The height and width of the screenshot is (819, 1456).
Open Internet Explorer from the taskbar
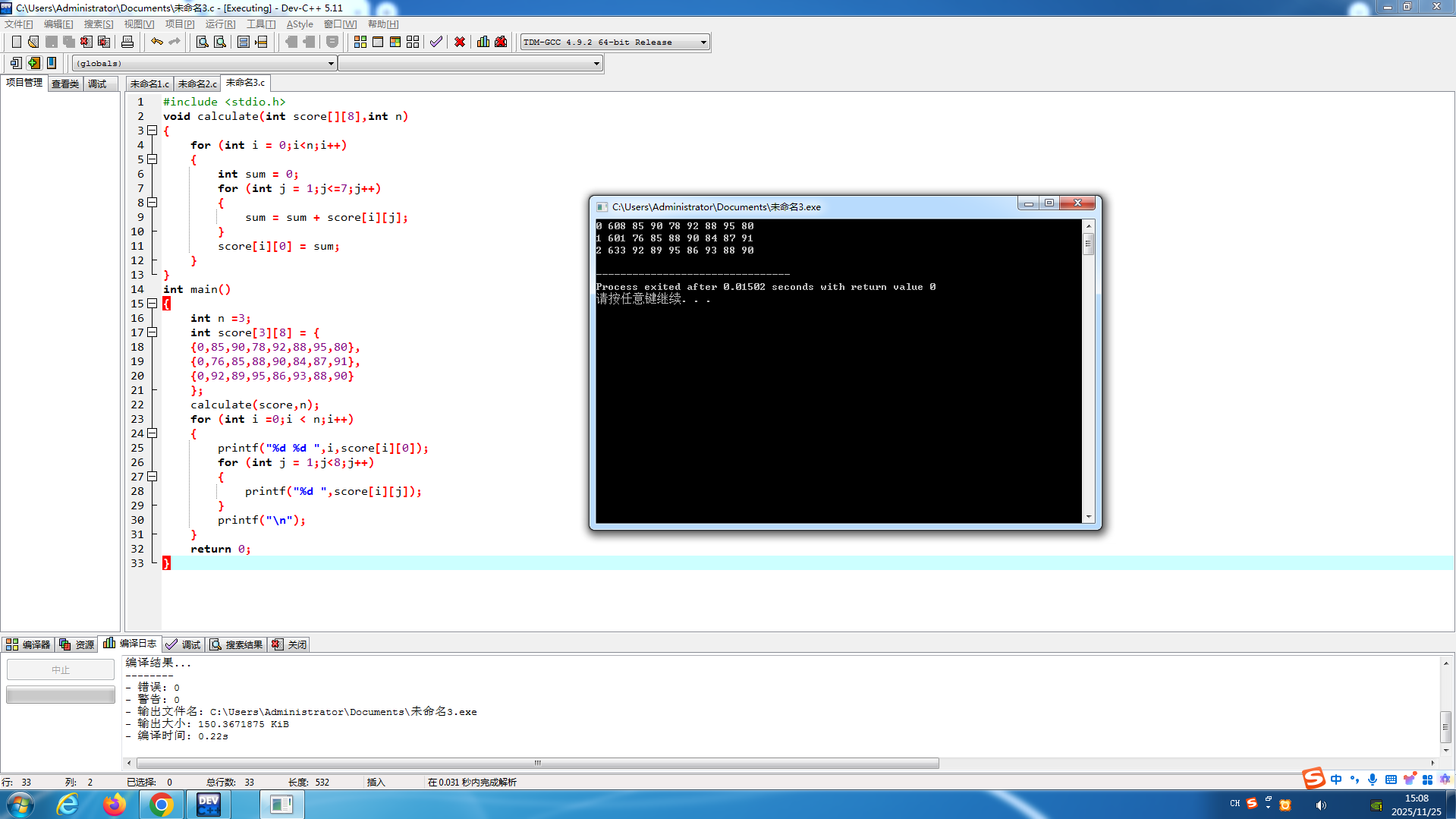pyautogui.click(x=68, y=805)
